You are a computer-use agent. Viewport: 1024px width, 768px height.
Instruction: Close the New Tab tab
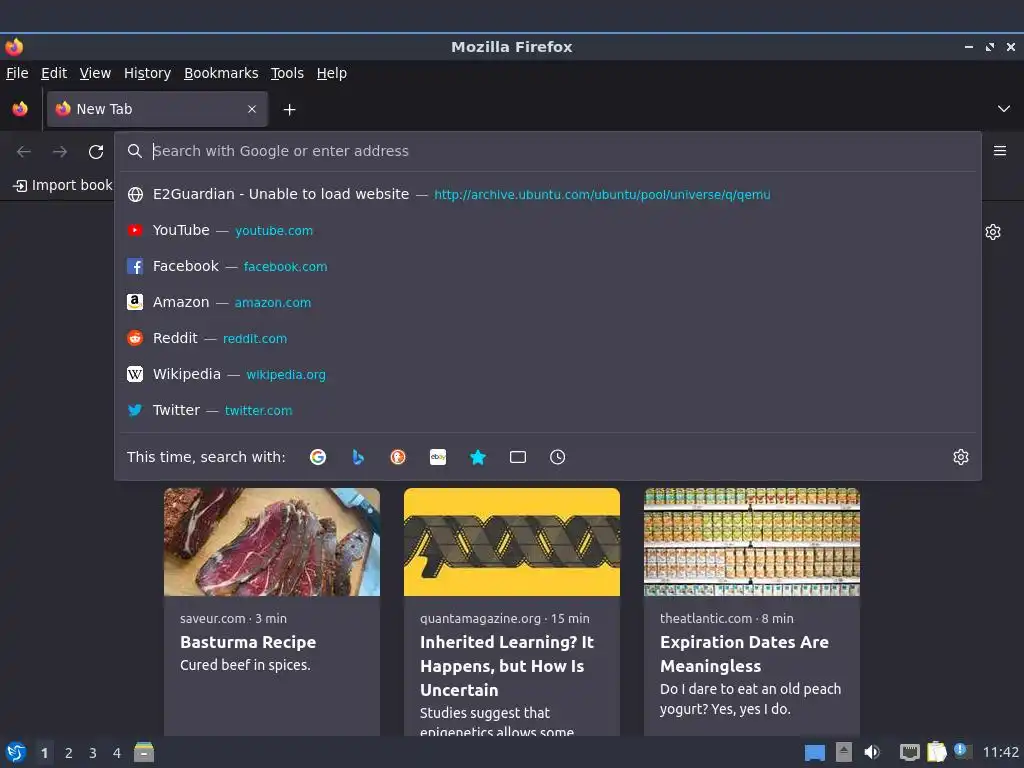coord(252,109)
